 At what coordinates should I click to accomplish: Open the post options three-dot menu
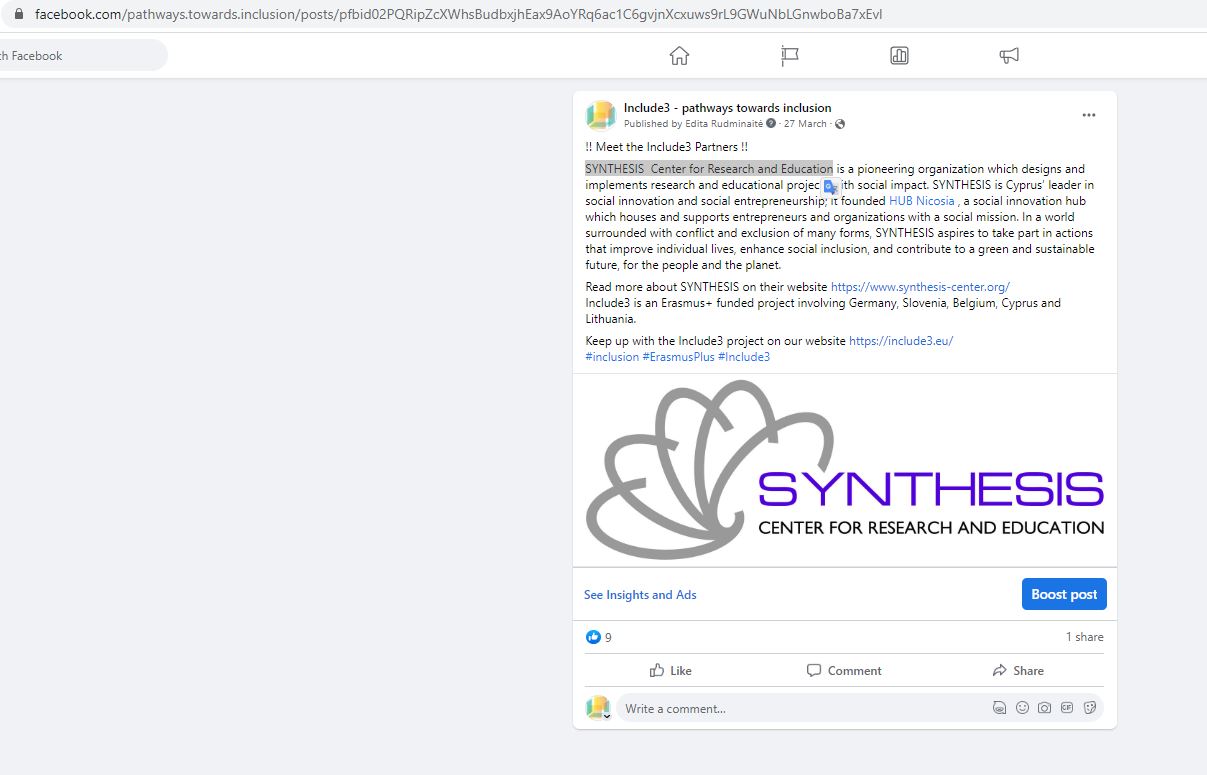(1089, 115)
